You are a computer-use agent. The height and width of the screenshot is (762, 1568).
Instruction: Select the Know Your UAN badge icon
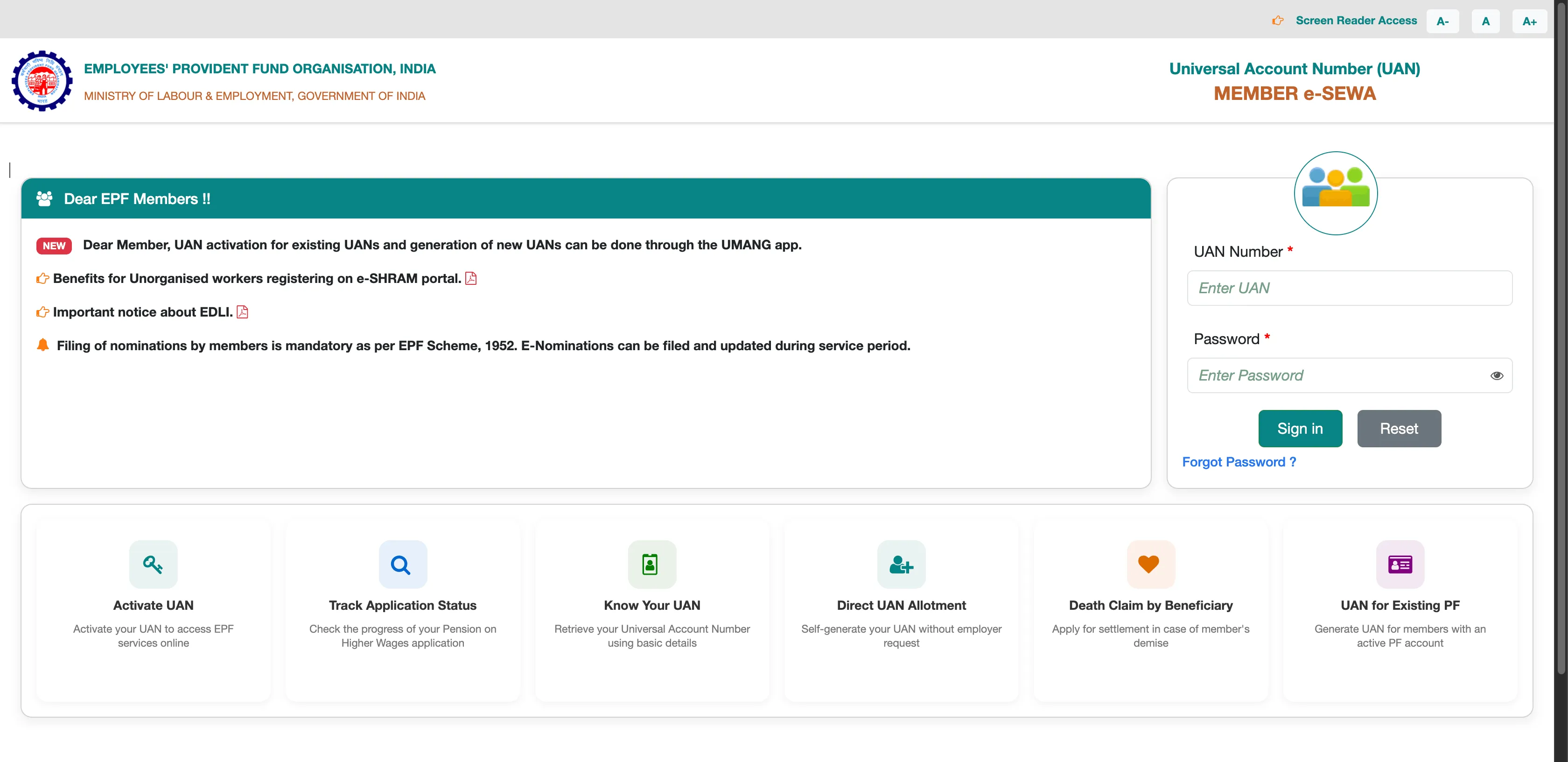coord(651,564)
